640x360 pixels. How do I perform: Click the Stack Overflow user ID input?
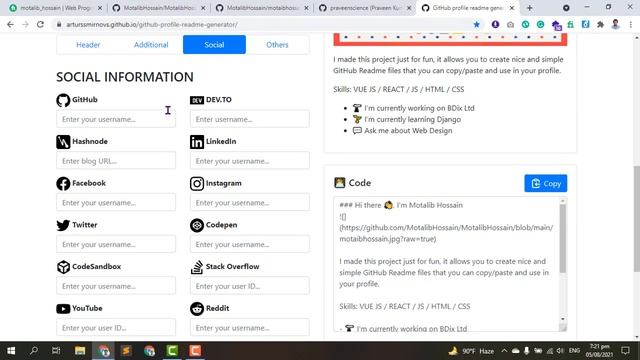249,286
